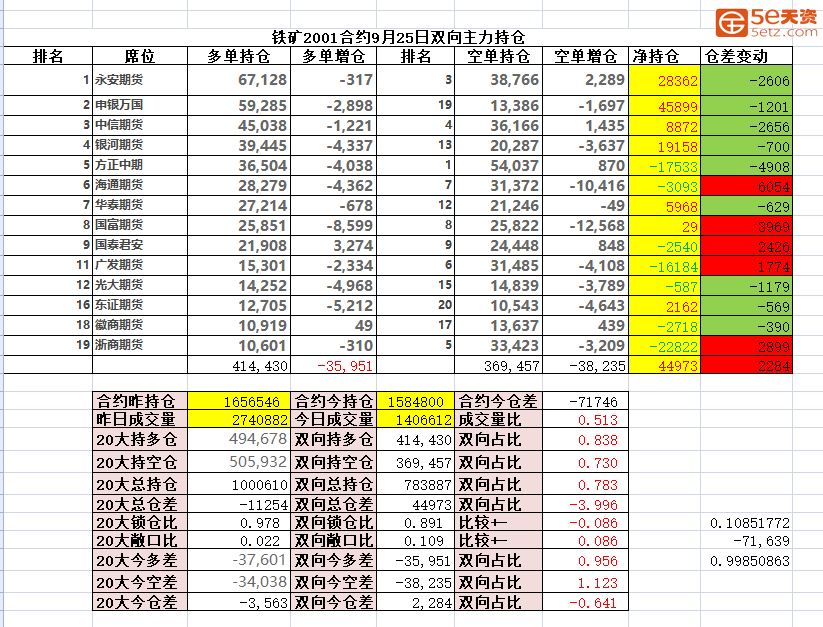Click the 浙商期货 seat cell
Screen dimensions: 823x627
140,345
